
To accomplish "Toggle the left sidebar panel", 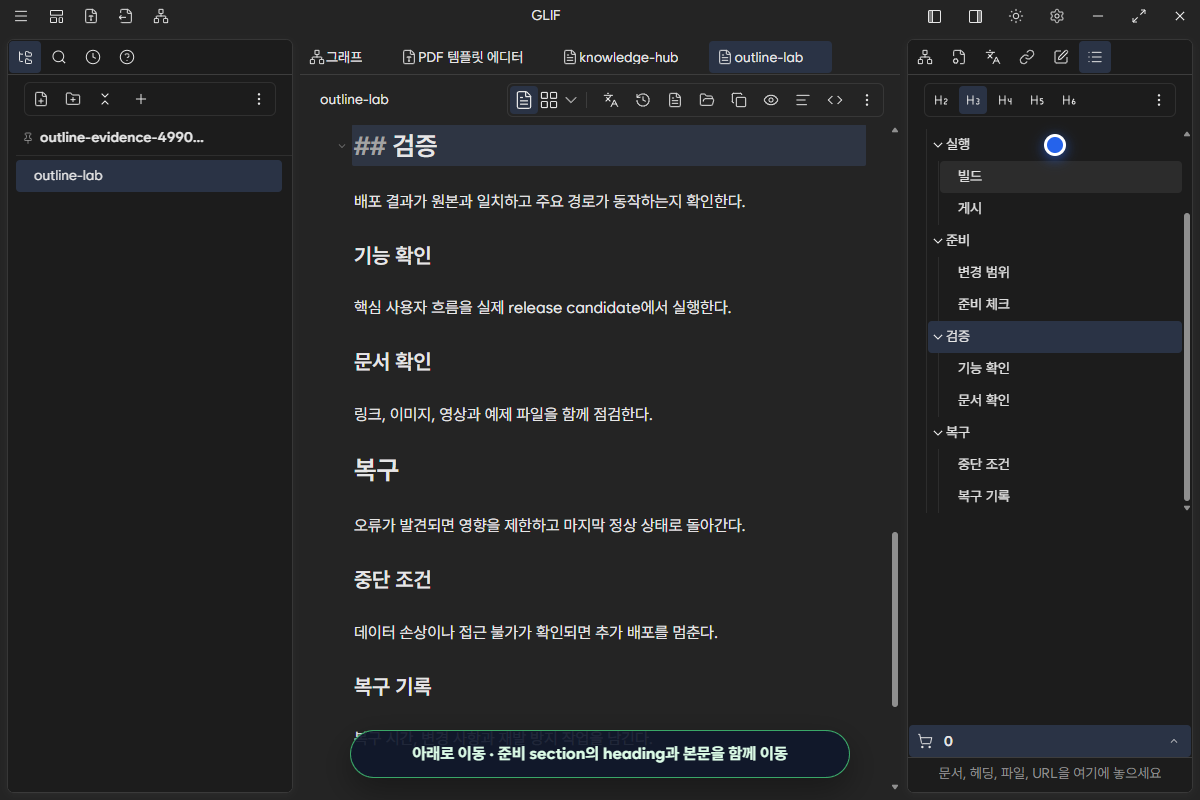I will coord(934,16).
